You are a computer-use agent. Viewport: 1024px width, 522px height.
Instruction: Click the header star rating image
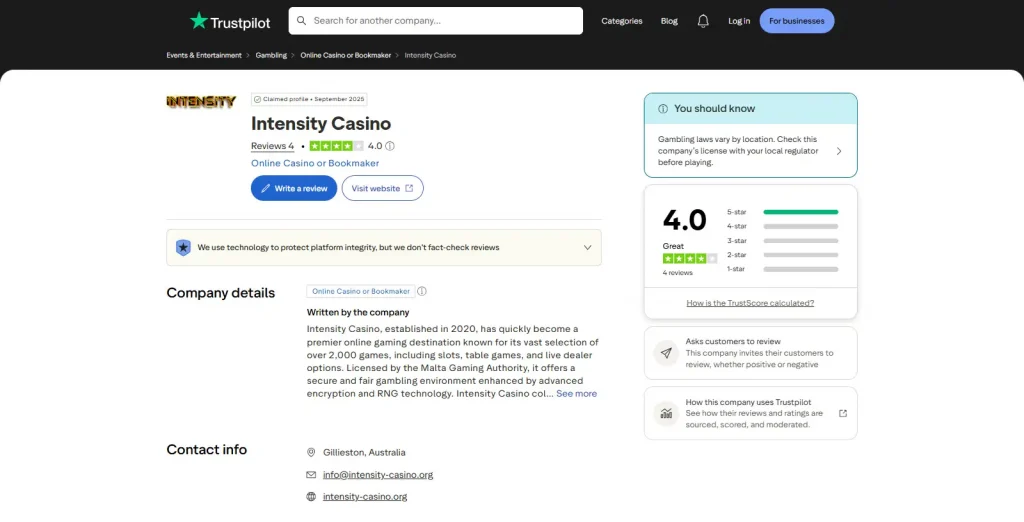pyautogui.click(x=336, y=146)
